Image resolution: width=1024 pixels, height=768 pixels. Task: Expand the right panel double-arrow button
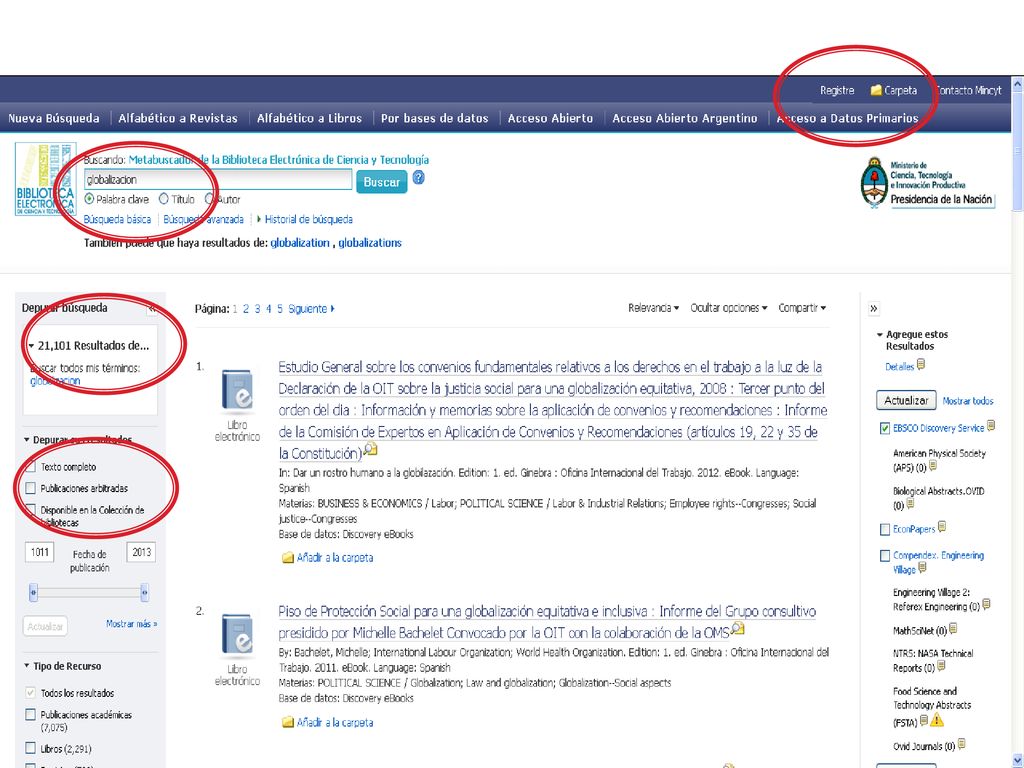(874, 308)
